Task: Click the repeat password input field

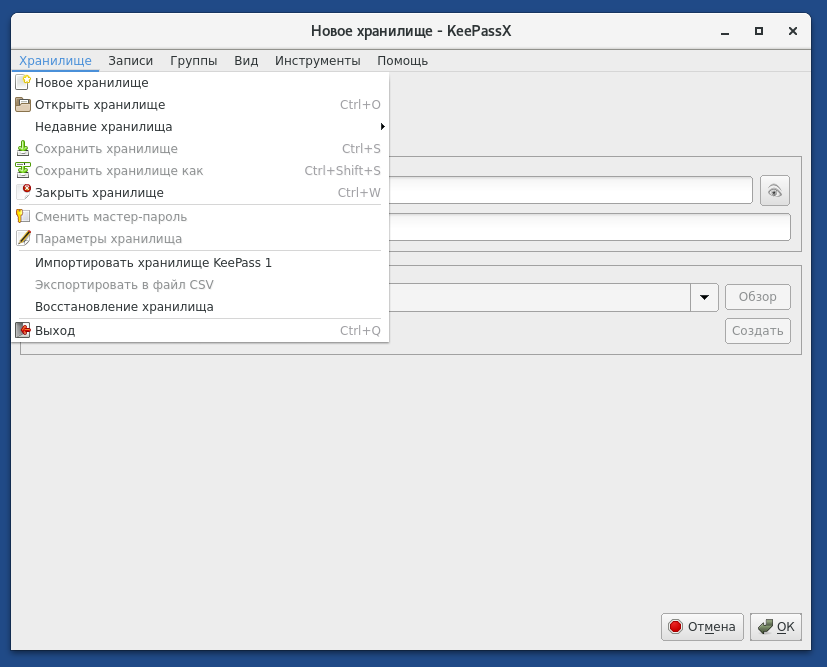Action: click(588, 227)
